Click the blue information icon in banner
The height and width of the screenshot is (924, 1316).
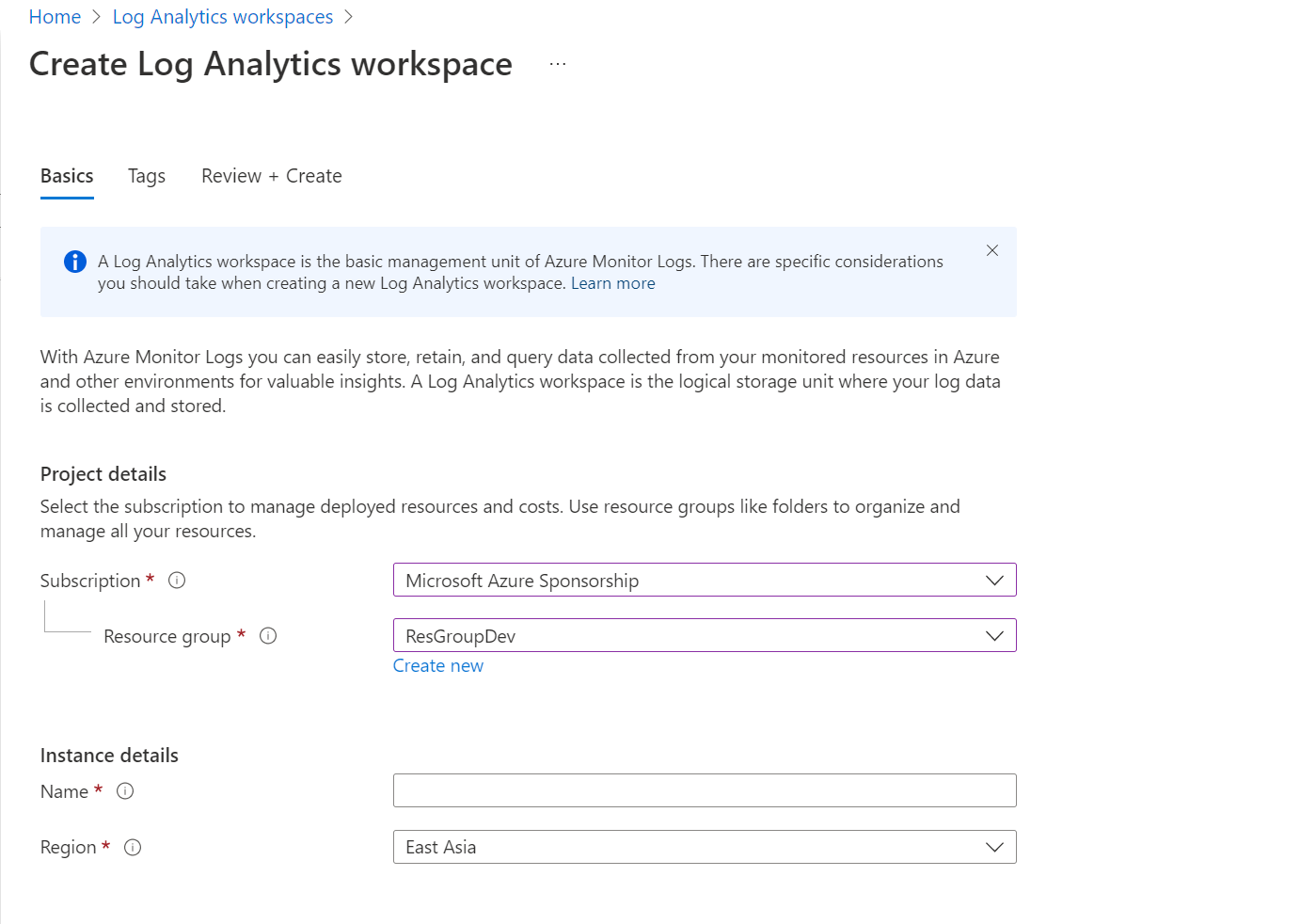[75, 262]
